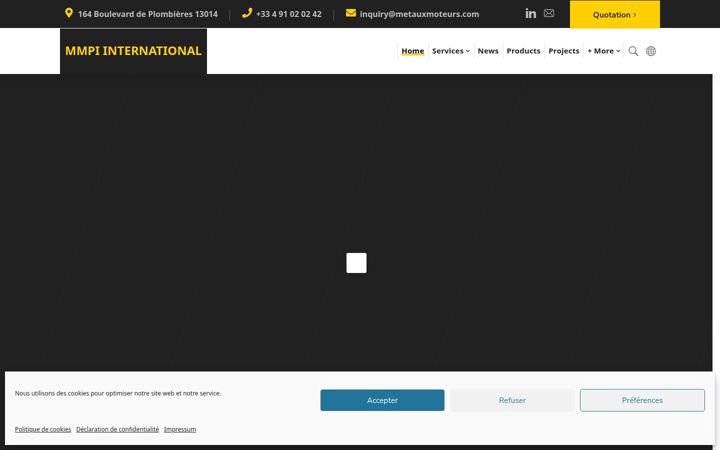
Task: Open the News menu item
Action: tap(488, 51)
